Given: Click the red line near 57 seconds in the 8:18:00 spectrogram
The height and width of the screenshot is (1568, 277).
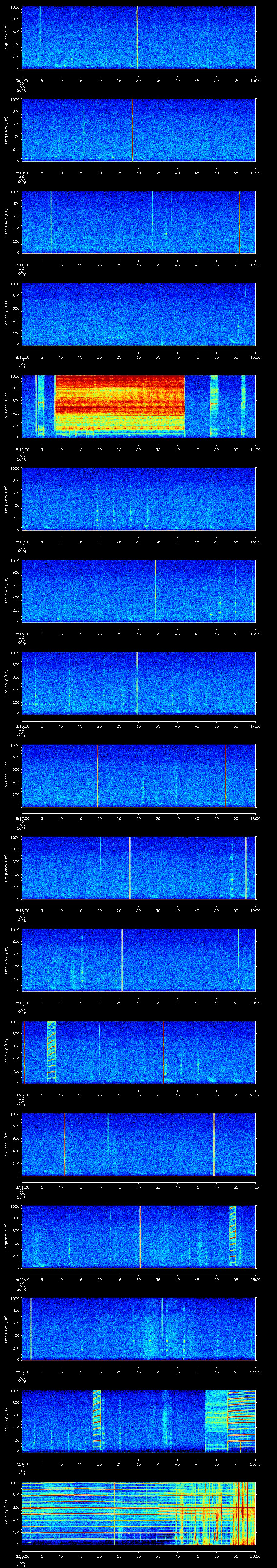Looking at the screenshot, I should [x=246, y=867].
